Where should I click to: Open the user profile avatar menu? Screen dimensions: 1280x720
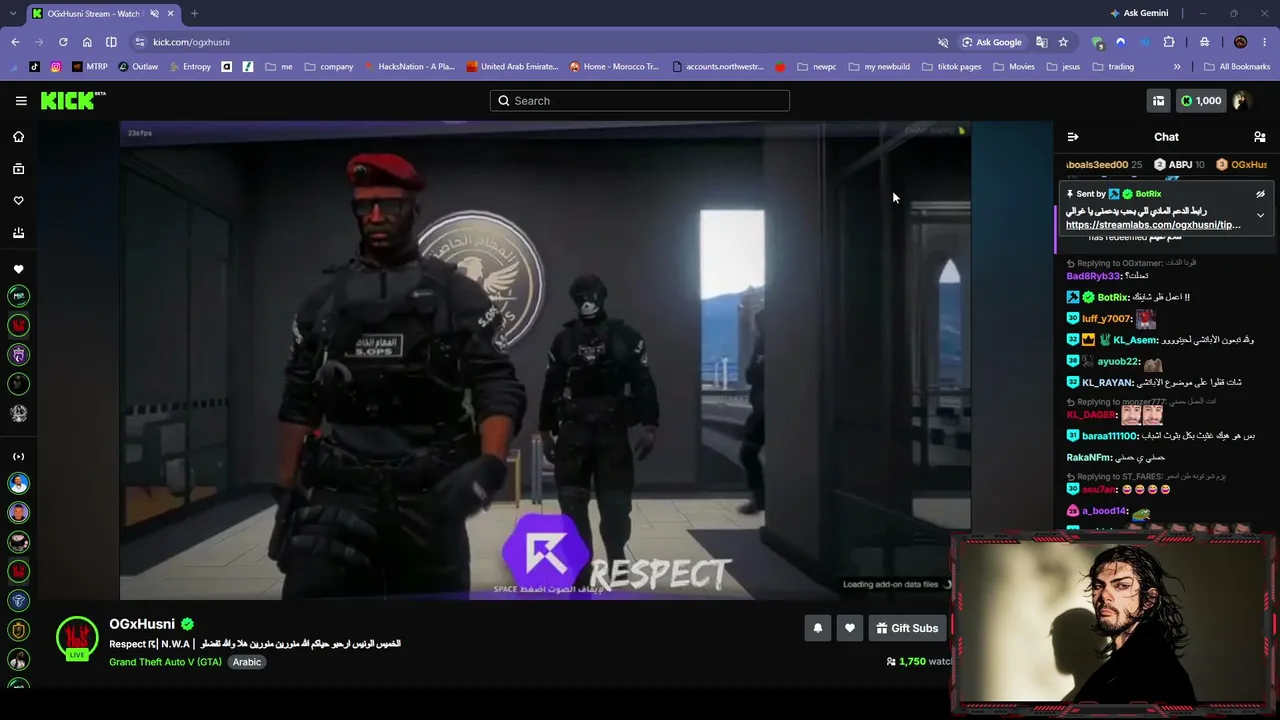[x=1242, y=100]
